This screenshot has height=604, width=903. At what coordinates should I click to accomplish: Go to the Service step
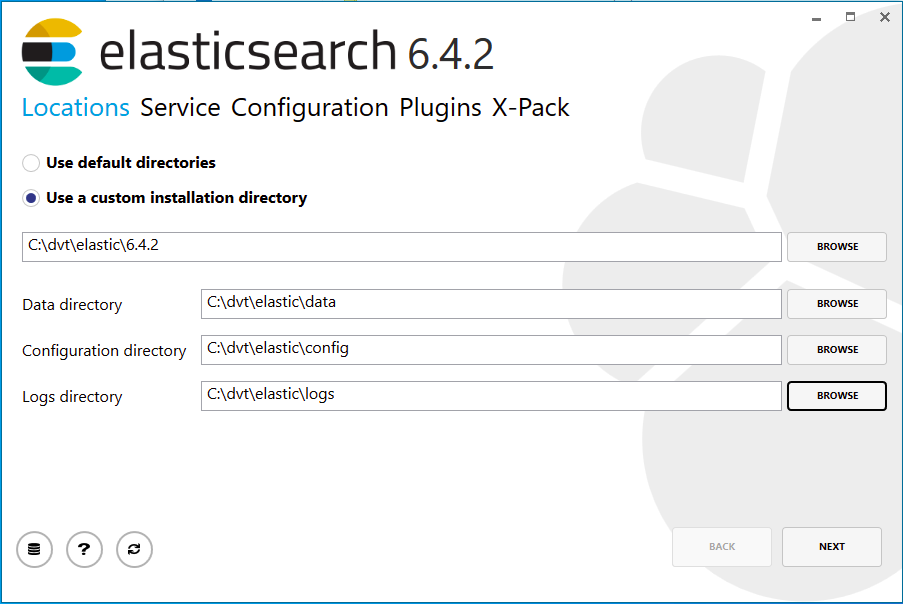180,108
